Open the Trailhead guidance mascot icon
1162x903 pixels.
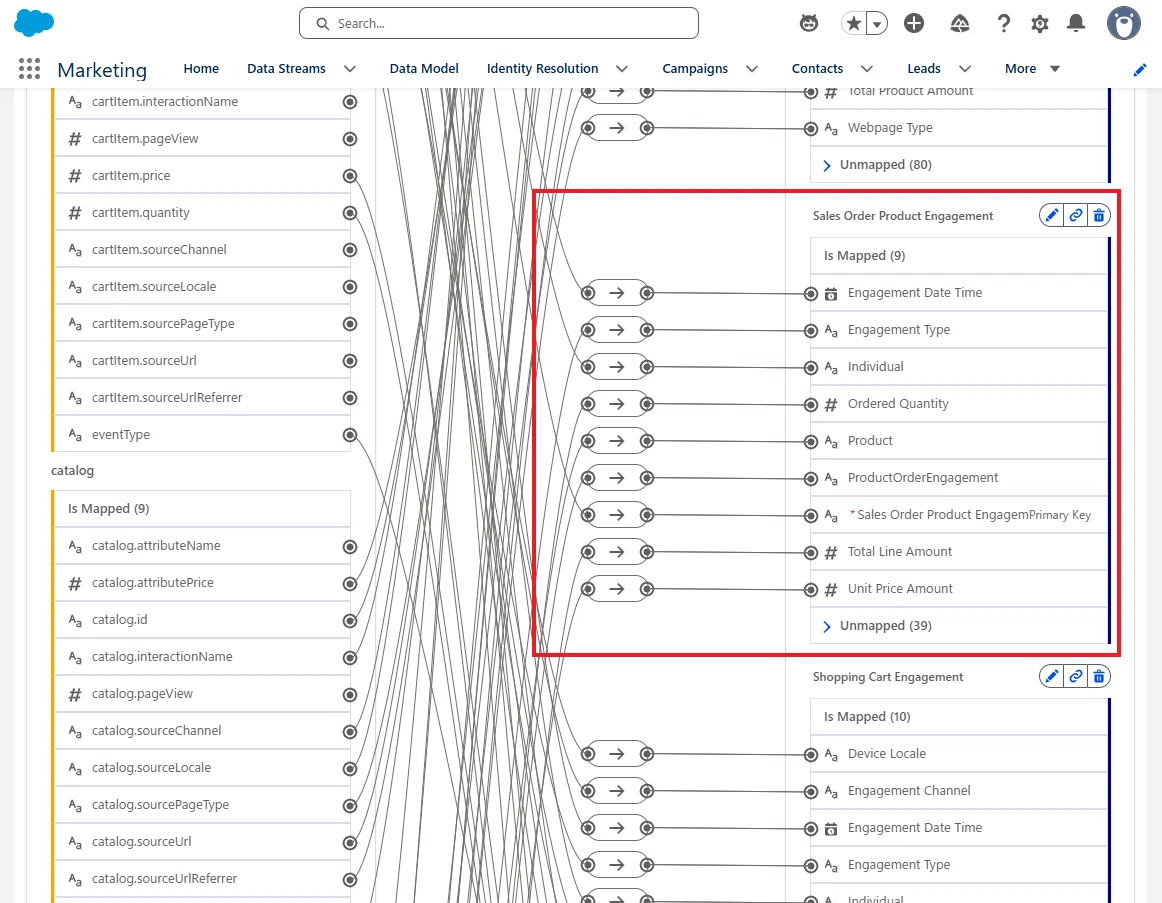[x=809, y=24]
